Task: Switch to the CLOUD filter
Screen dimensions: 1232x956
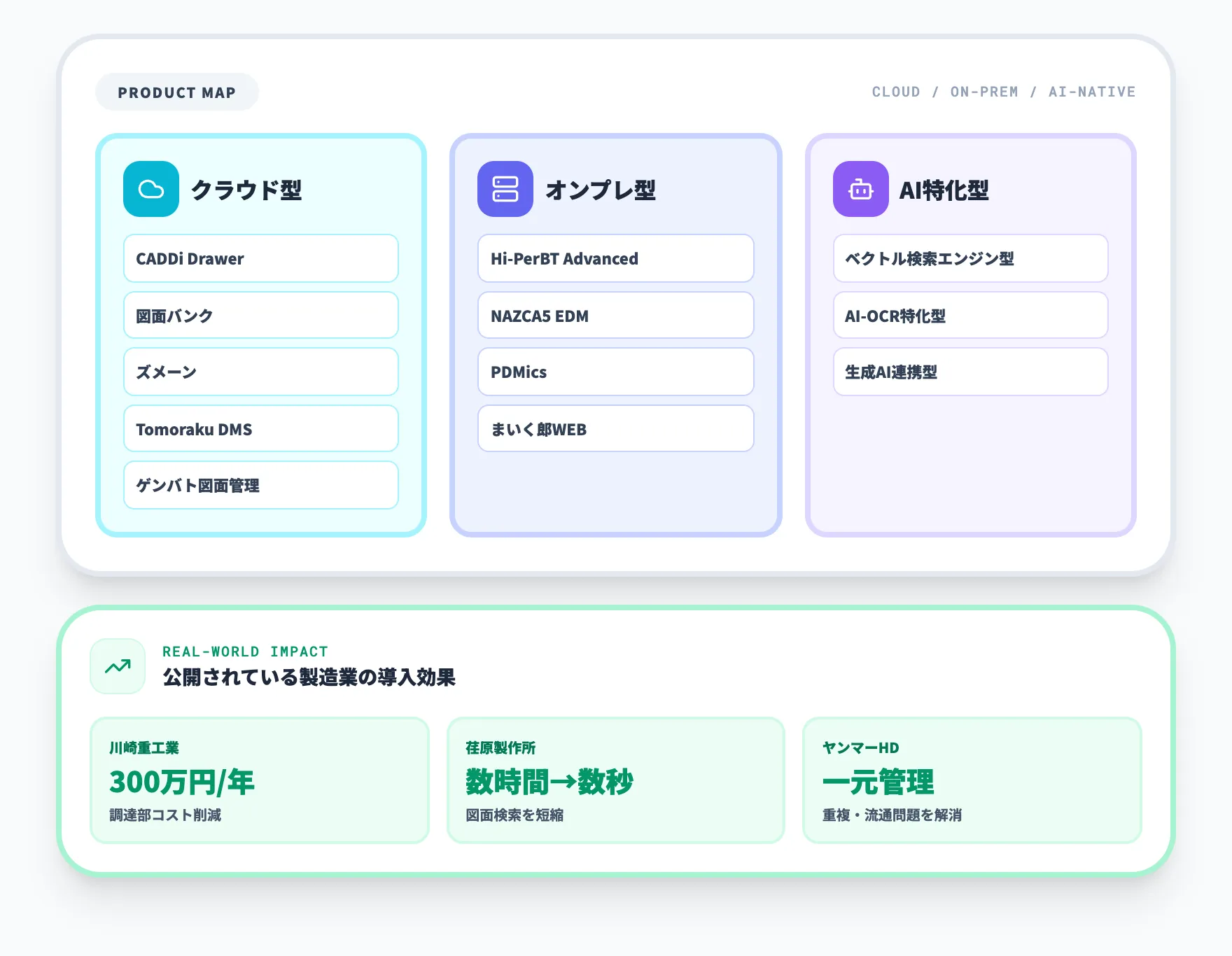Action: [895, 92]
